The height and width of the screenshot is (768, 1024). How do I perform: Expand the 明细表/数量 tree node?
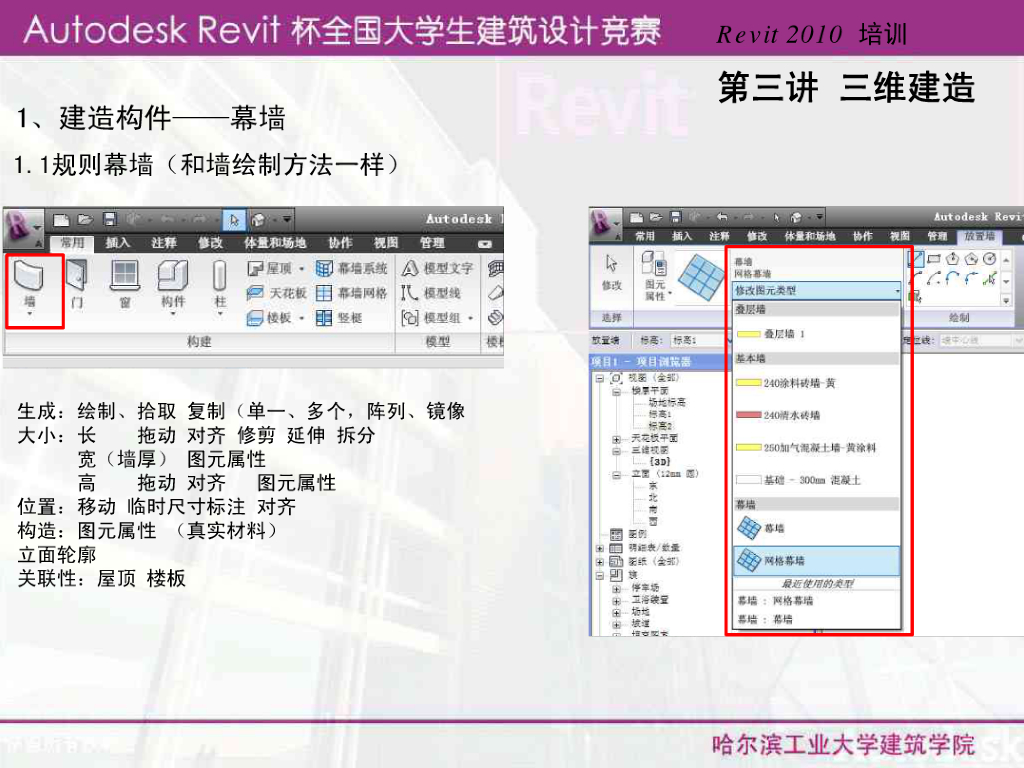pos(600,549)
